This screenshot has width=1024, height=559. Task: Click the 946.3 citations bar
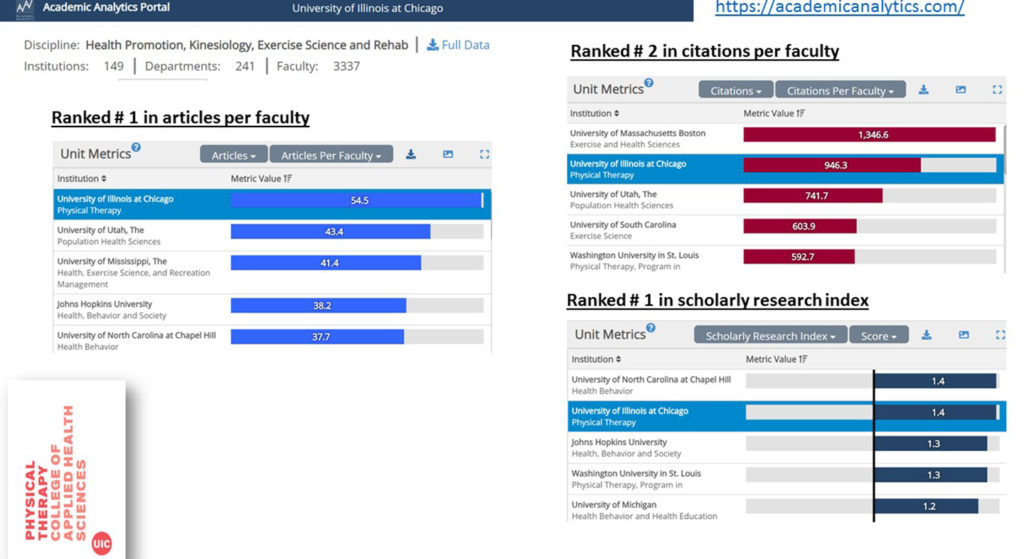pyautogui.click(x=832, y=165)
